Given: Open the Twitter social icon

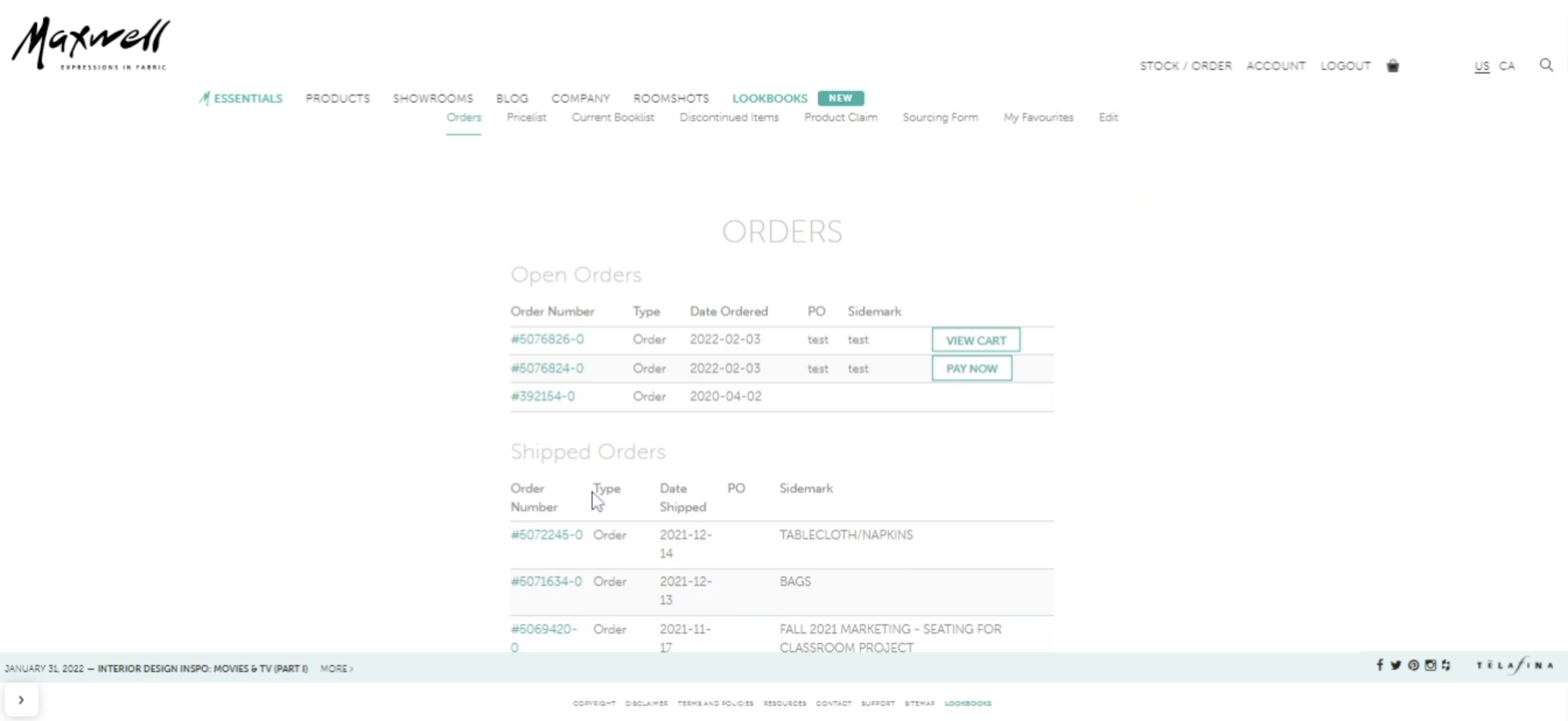Looking at the screenshot, I should tap(1396, 665).
